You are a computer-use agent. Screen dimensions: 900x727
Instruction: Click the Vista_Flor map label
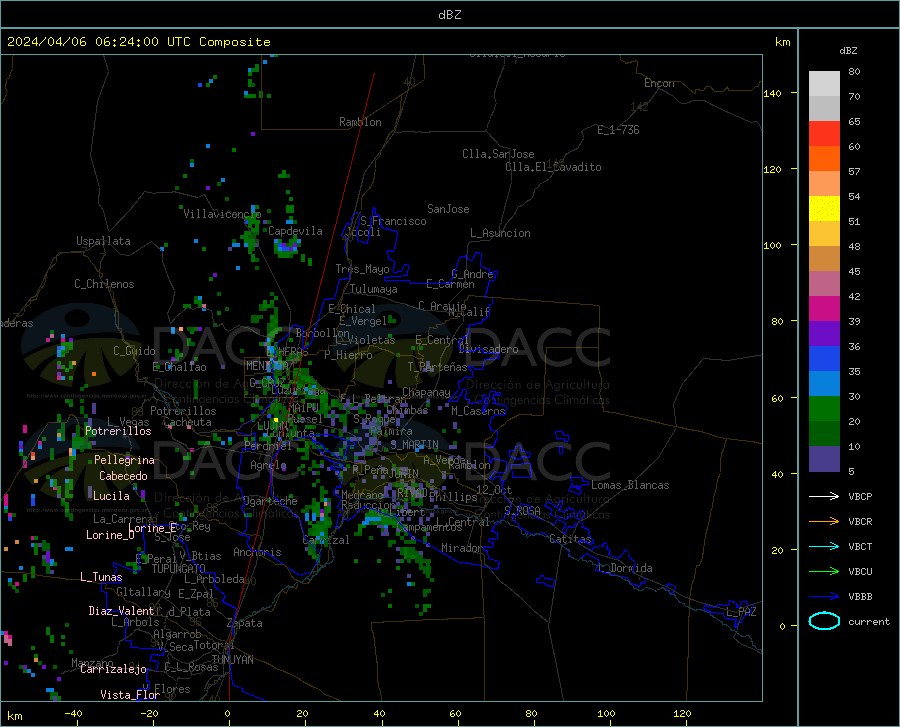click(130, 695)
